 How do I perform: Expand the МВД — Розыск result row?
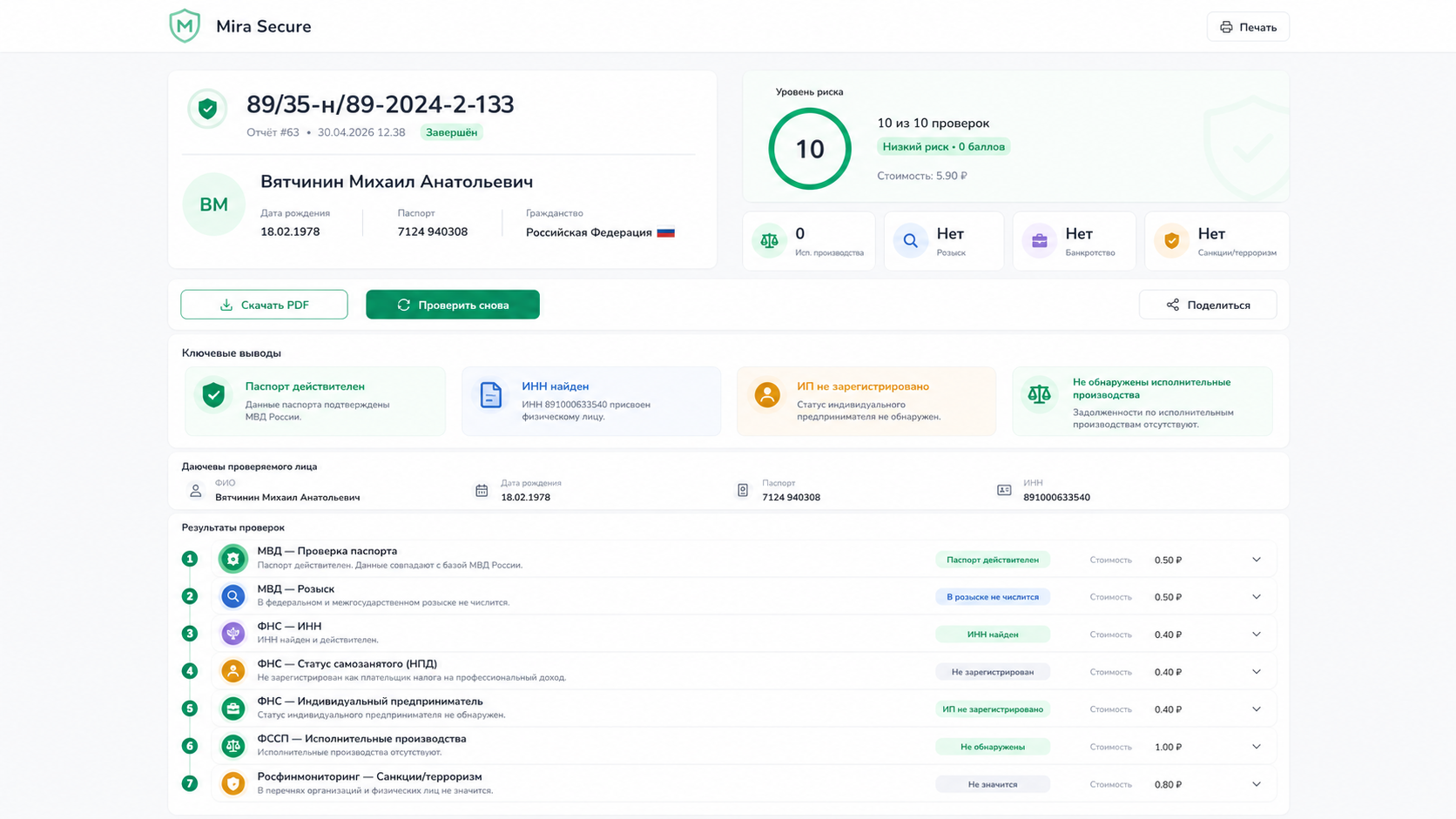[1257, 597]
